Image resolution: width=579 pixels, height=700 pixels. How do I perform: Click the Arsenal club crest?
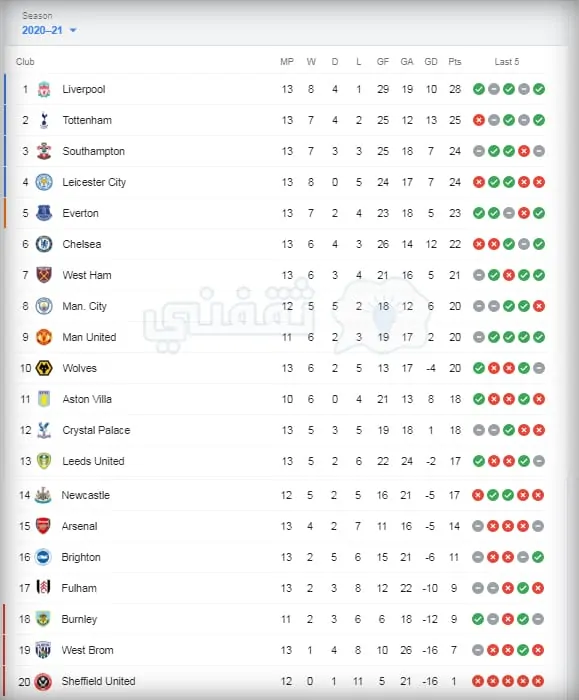click(43, 526)
